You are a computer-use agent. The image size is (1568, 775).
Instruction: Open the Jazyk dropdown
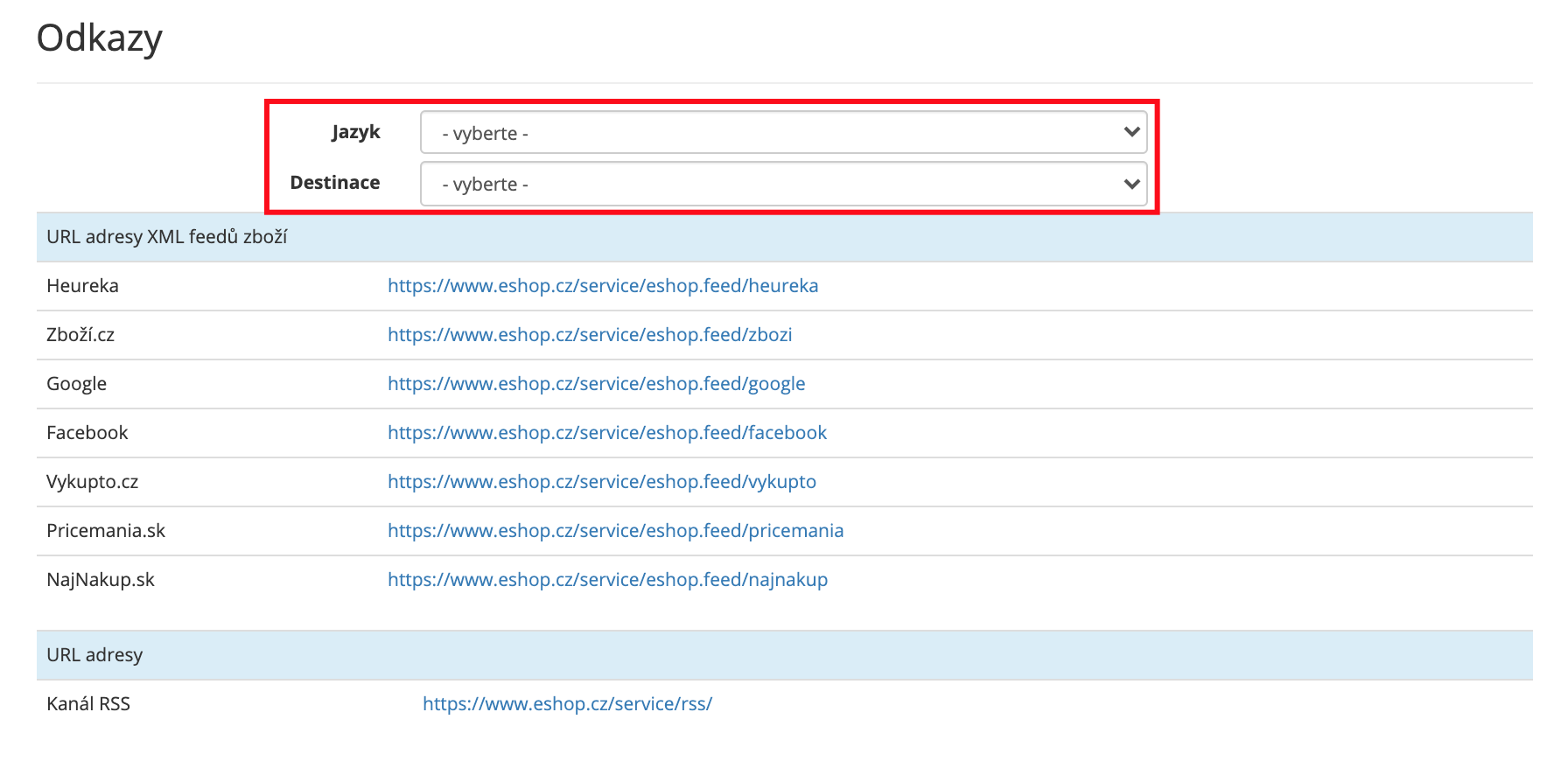[x=783, y=133]
